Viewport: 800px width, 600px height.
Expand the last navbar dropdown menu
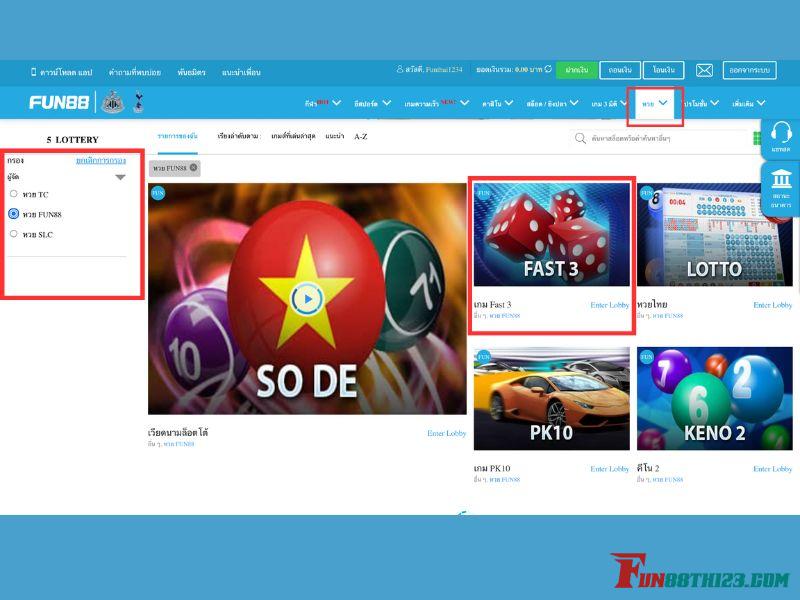coord(748,103)
